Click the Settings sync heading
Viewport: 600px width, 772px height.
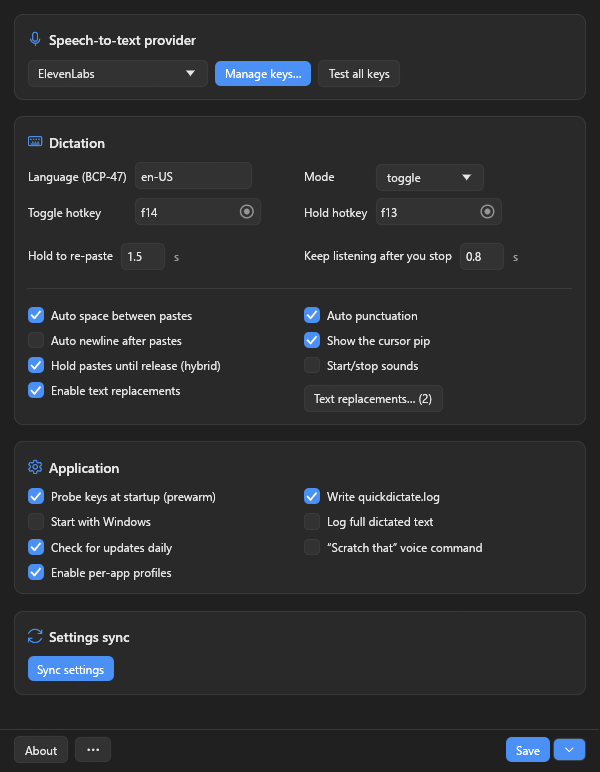(89, 637)
